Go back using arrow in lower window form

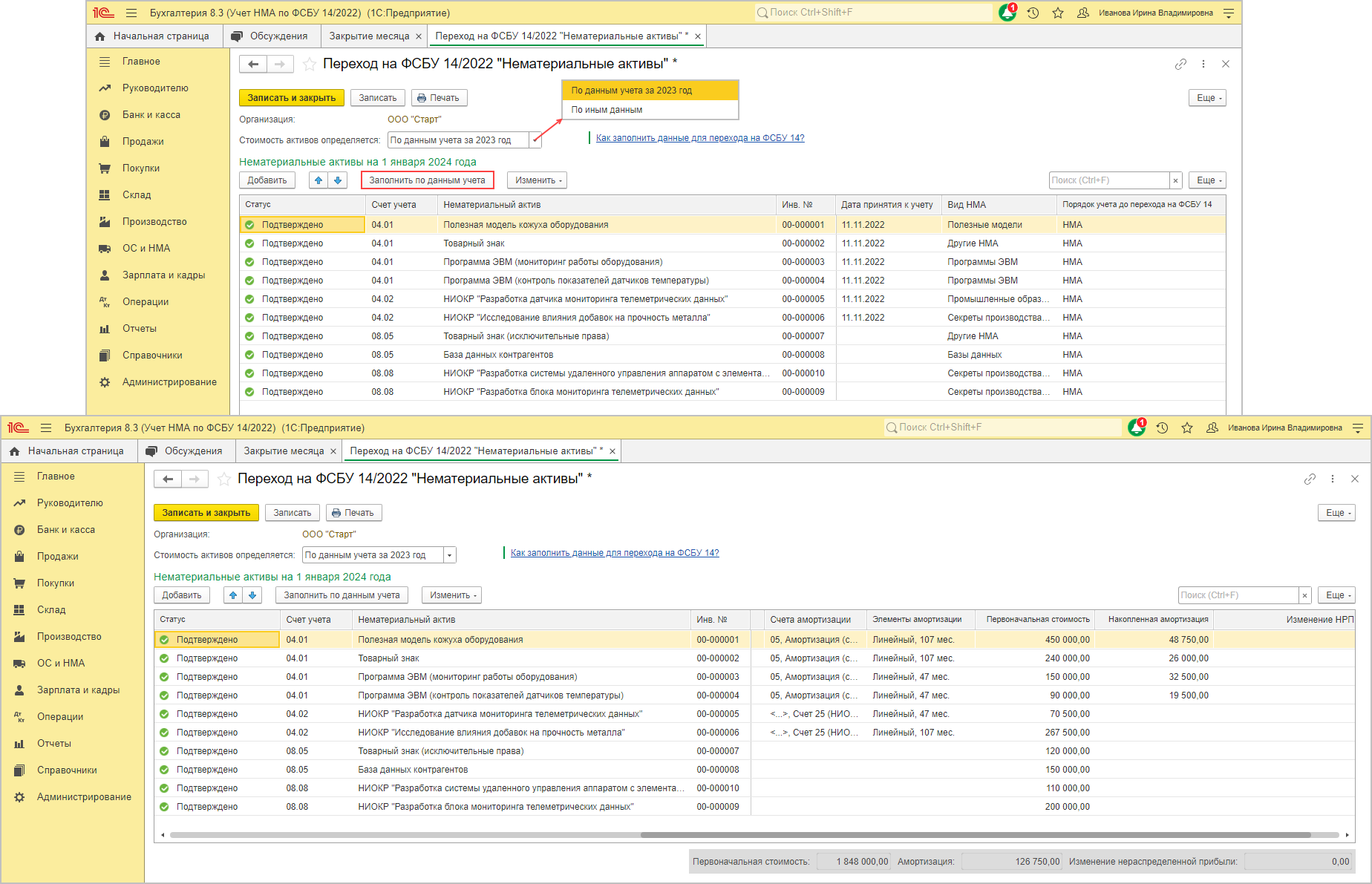pyautogui.click(x=168, y=479)
